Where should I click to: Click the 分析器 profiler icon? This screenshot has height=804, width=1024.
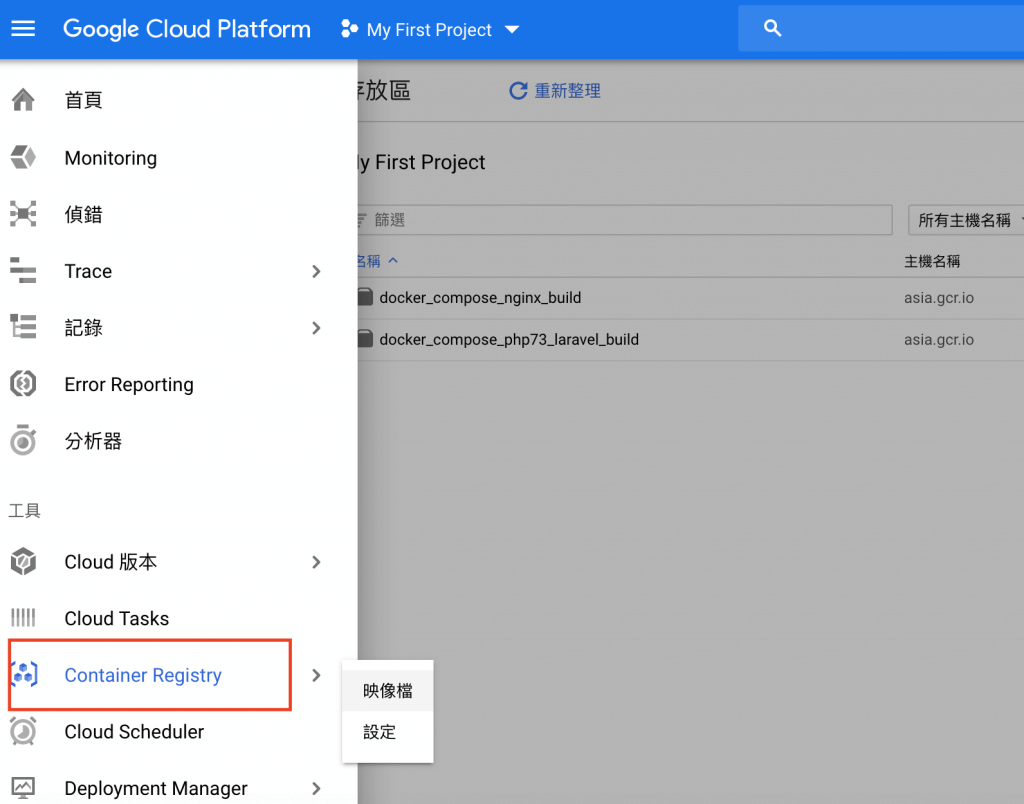(24, 440)
